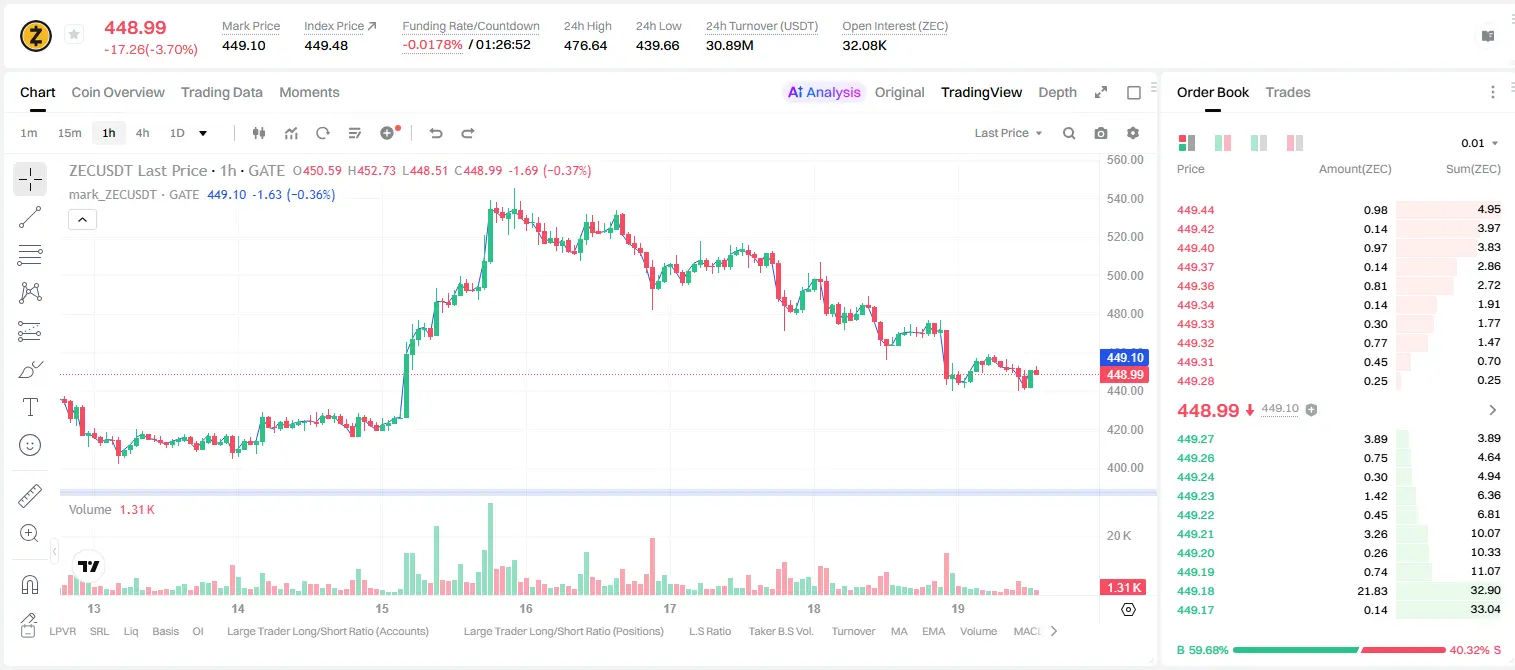Select the ruler measure tool
This screenshot has height=670, width=1515.
pos(30,496)
